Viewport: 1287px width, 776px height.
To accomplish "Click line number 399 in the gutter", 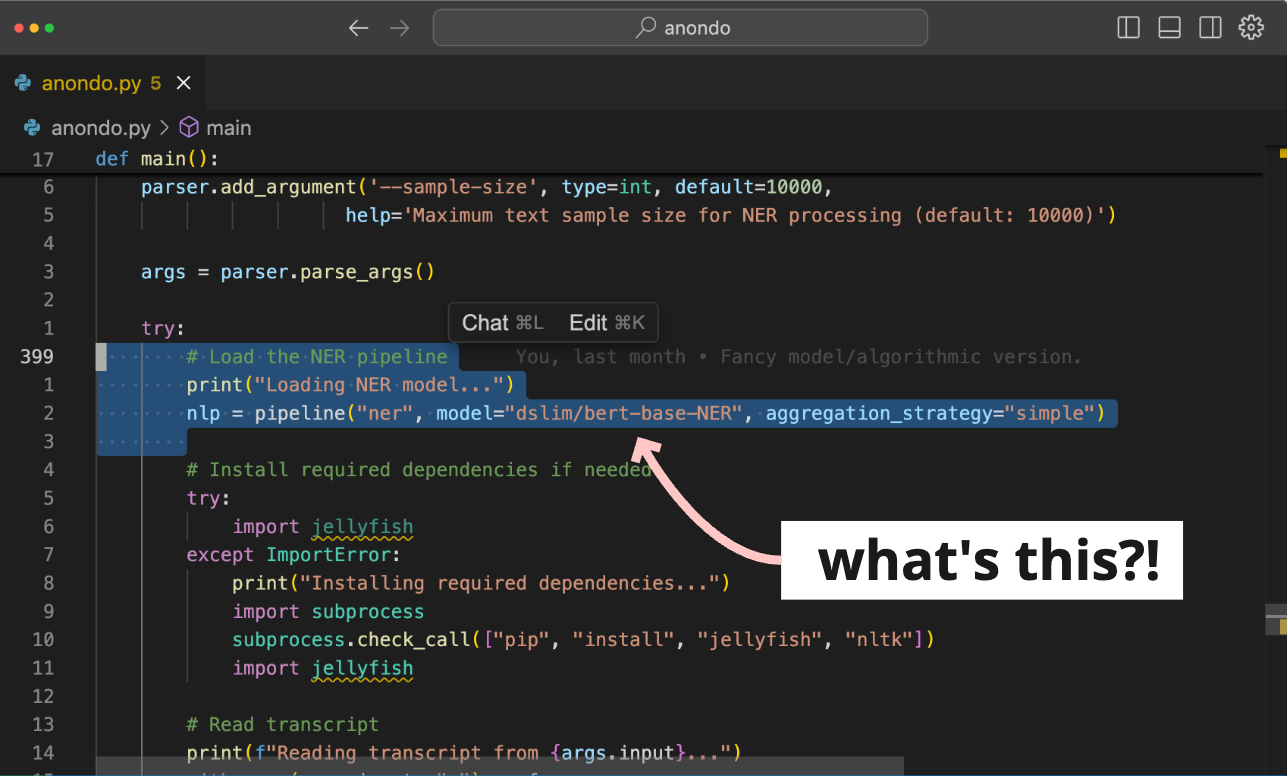I will point(37,357).
